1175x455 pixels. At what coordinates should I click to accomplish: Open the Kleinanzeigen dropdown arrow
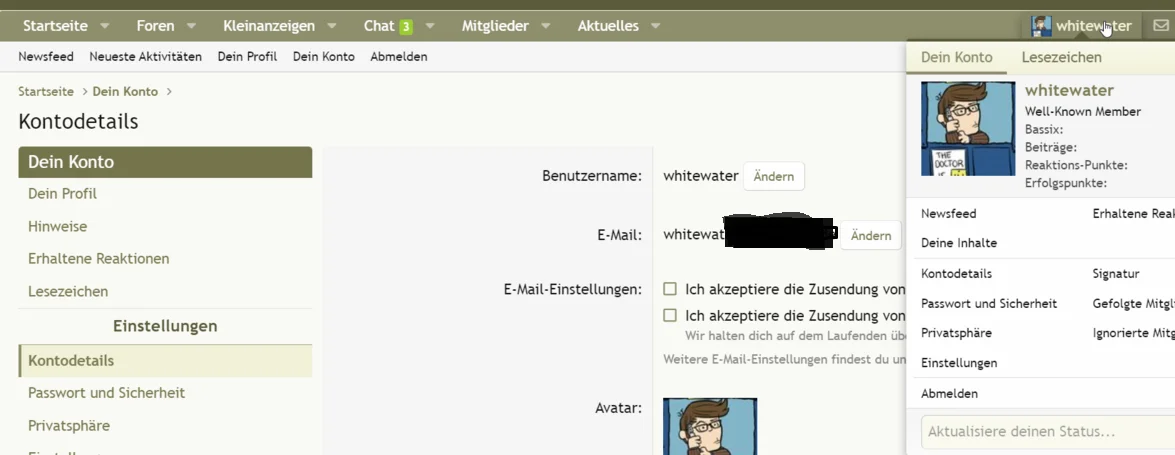pos(332,26)
